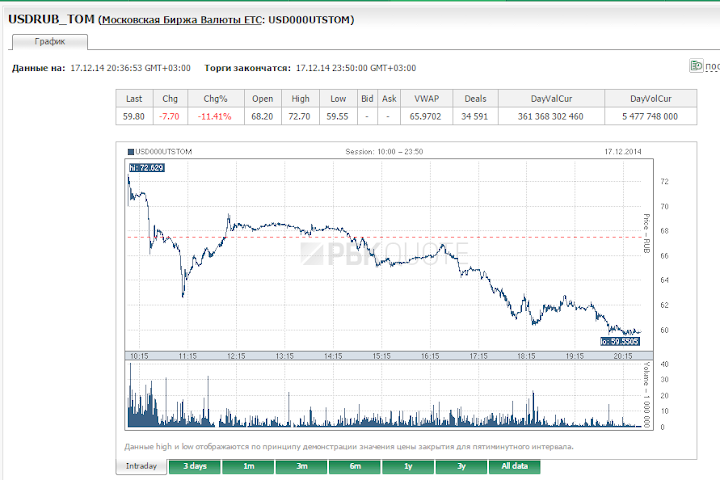Show the 3y chart range
This screenshot has height=480, width=720.
461,466
